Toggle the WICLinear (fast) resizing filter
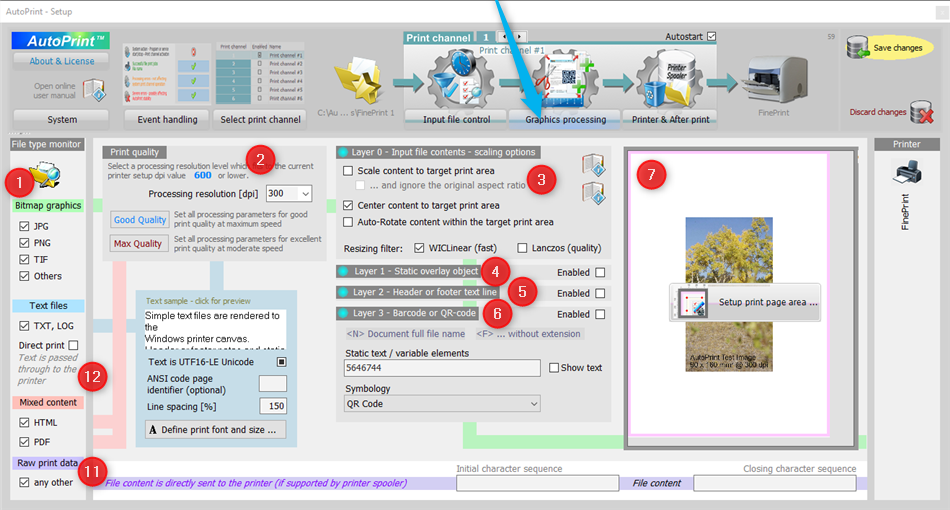Screen dimensions: 950x510 point(419,248)
